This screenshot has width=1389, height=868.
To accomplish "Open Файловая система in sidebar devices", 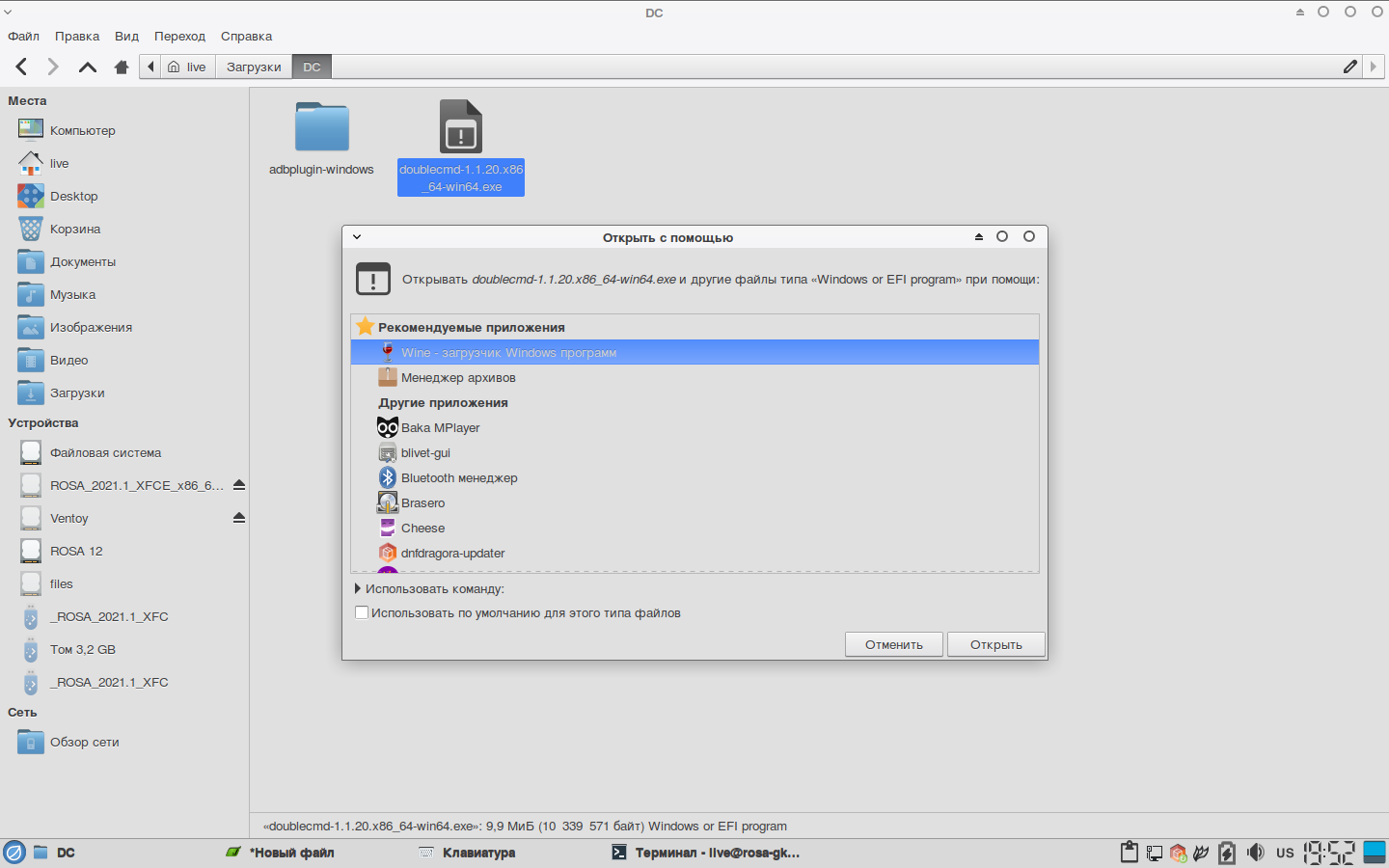I will click(x=105, y=452).
